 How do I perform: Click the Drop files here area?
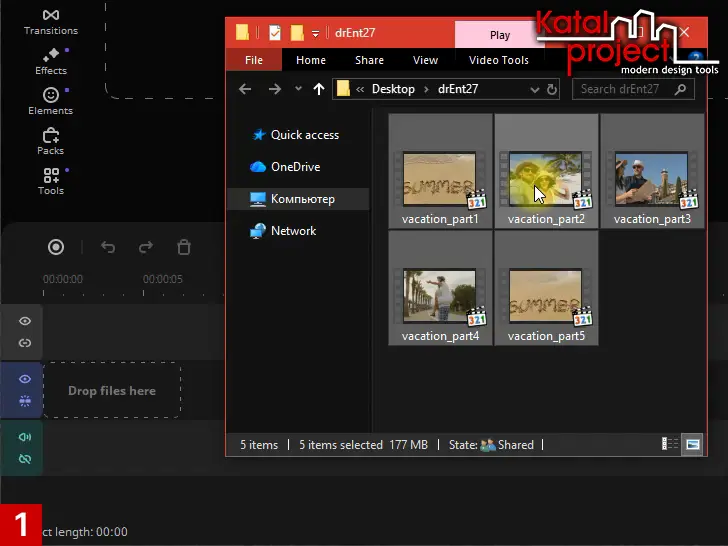tap(112, 390)
